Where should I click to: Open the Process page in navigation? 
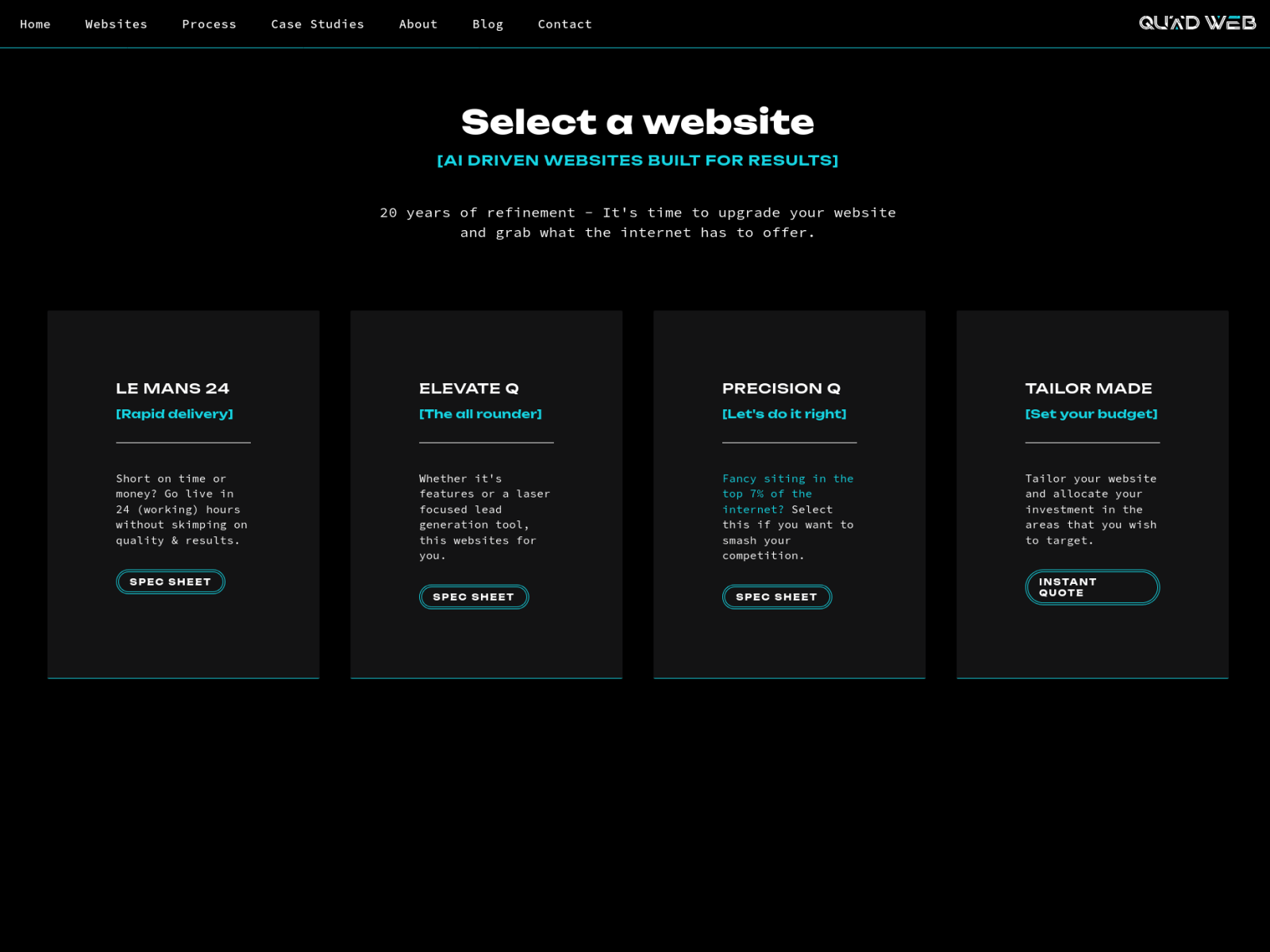pyautogui.click(x=209, y=24)
